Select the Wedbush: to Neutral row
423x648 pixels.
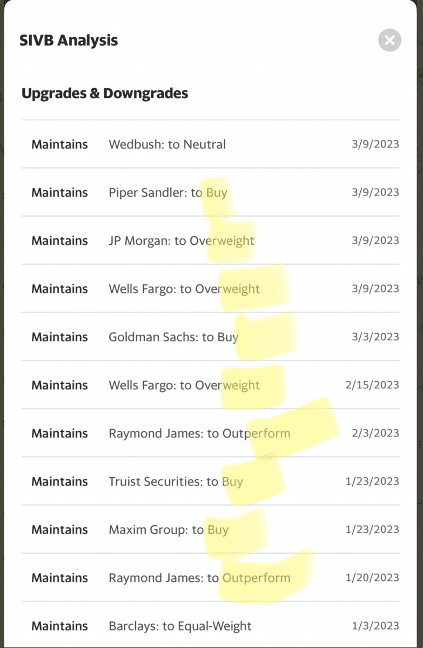click(x=210, y=144)
